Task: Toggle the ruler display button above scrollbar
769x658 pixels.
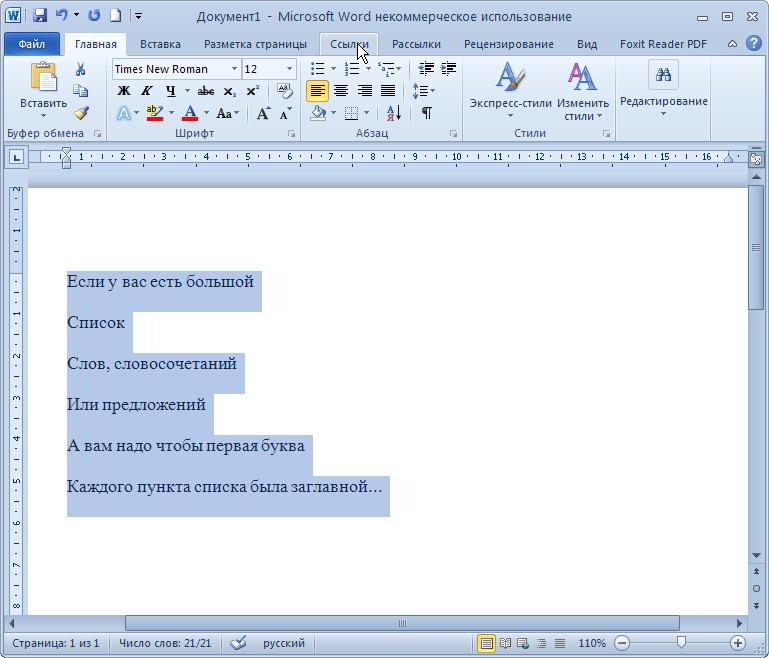Action: coord(756,158)
